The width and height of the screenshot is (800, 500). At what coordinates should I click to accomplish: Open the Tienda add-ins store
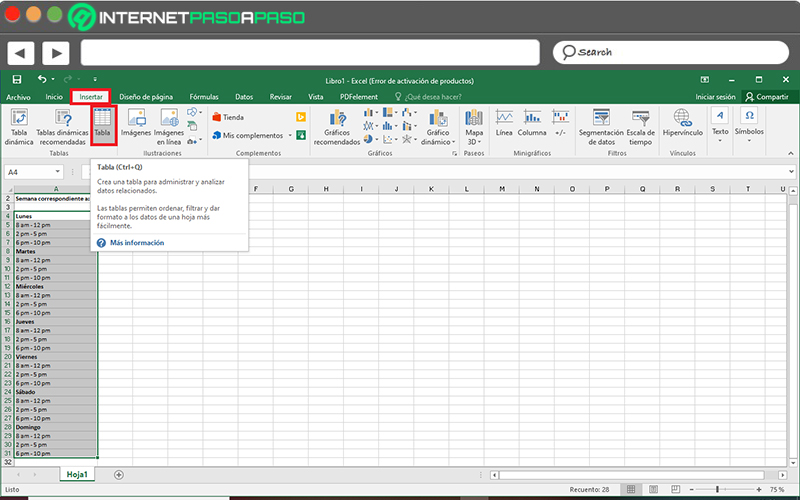pos(228,117)
